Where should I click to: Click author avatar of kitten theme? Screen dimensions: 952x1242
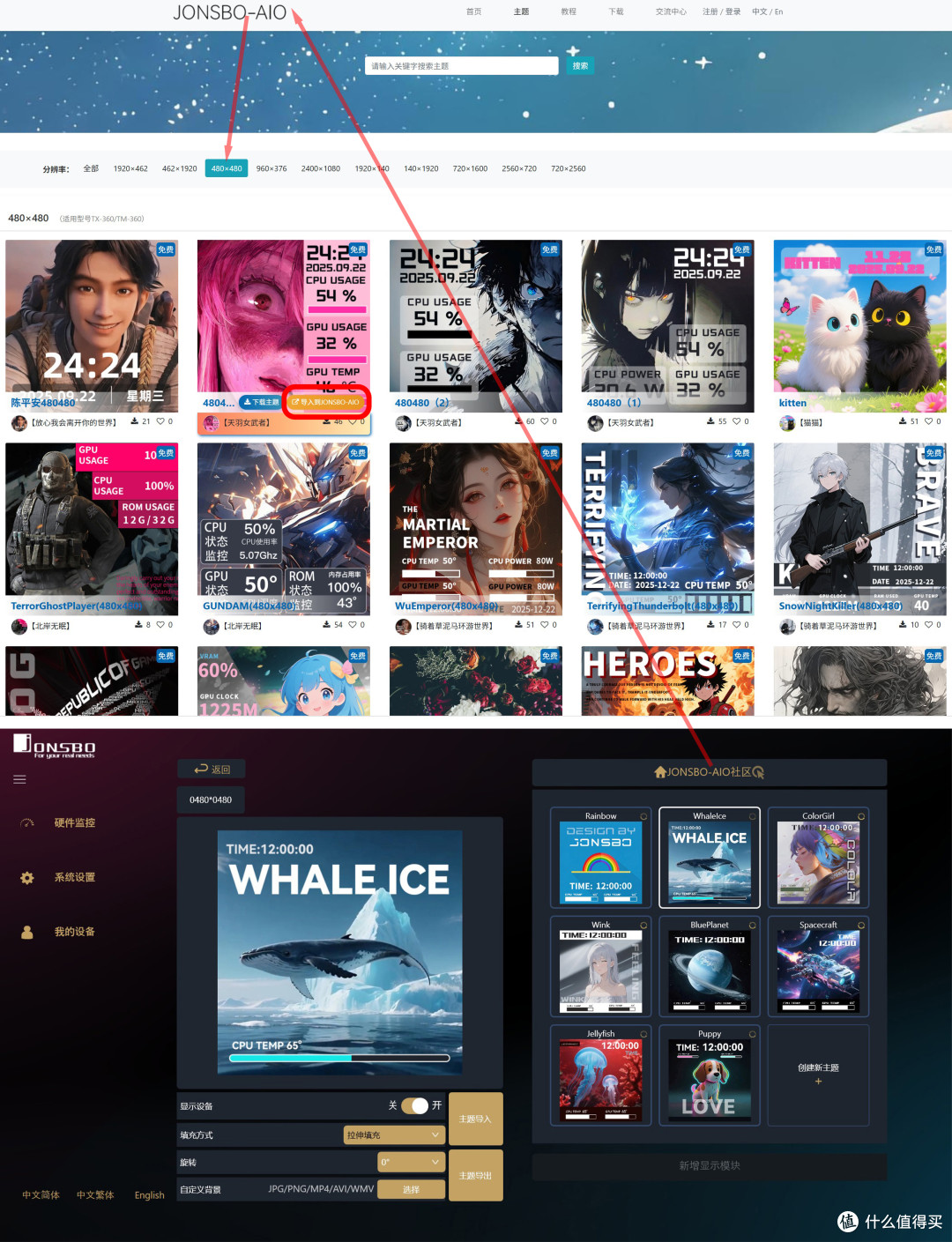tap(787, 423)
